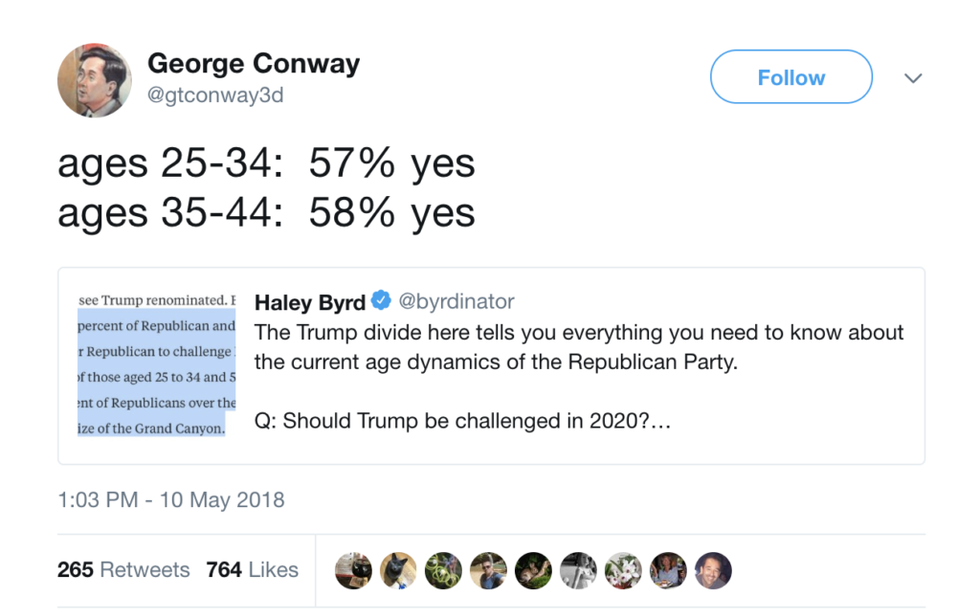Click the blue verified badge
980x614 pixels.
[381, 301]
